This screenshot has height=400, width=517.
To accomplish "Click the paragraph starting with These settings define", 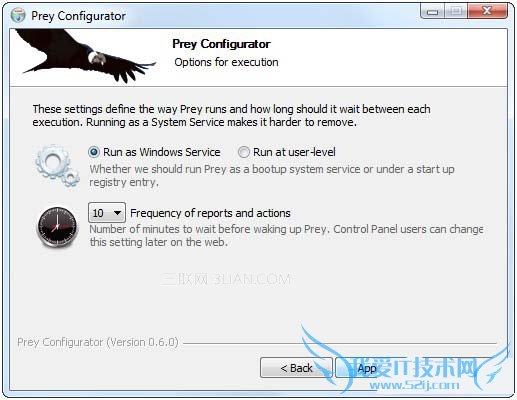I will tap(231, 115).
